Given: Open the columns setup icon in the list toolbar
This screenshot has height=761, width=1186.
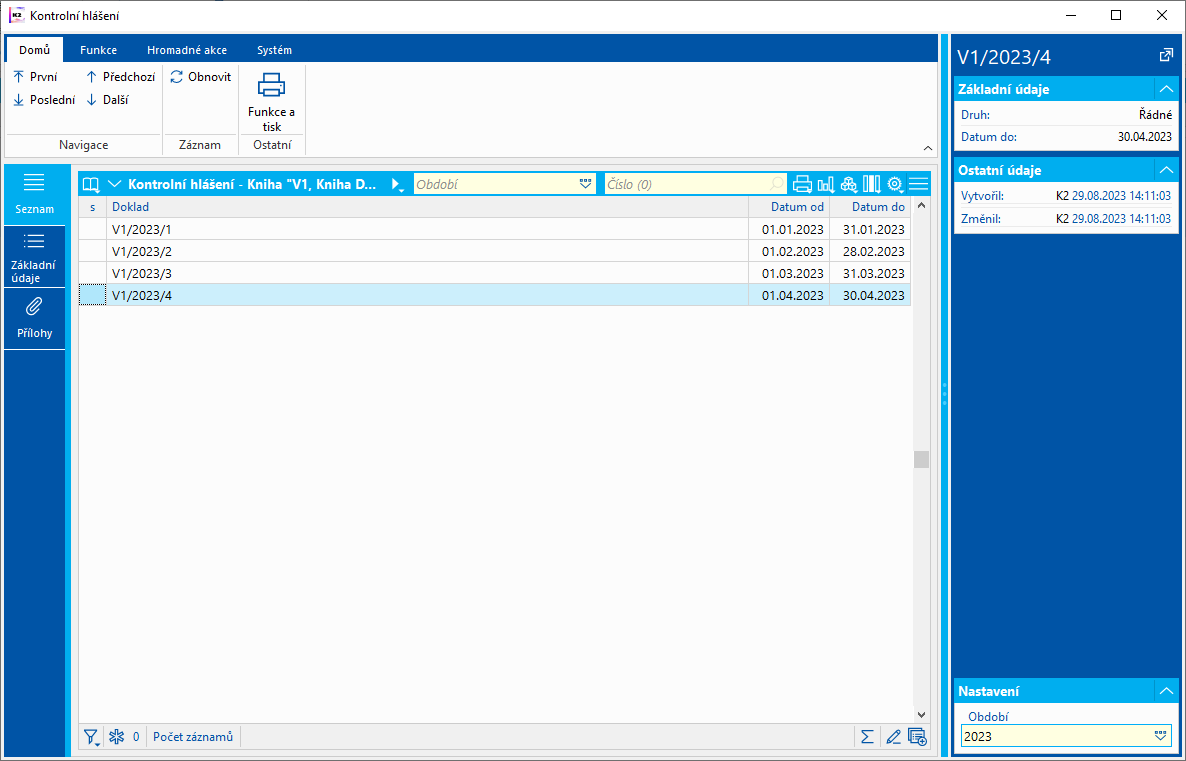Looking at the screenshot, I should point(872,184).
